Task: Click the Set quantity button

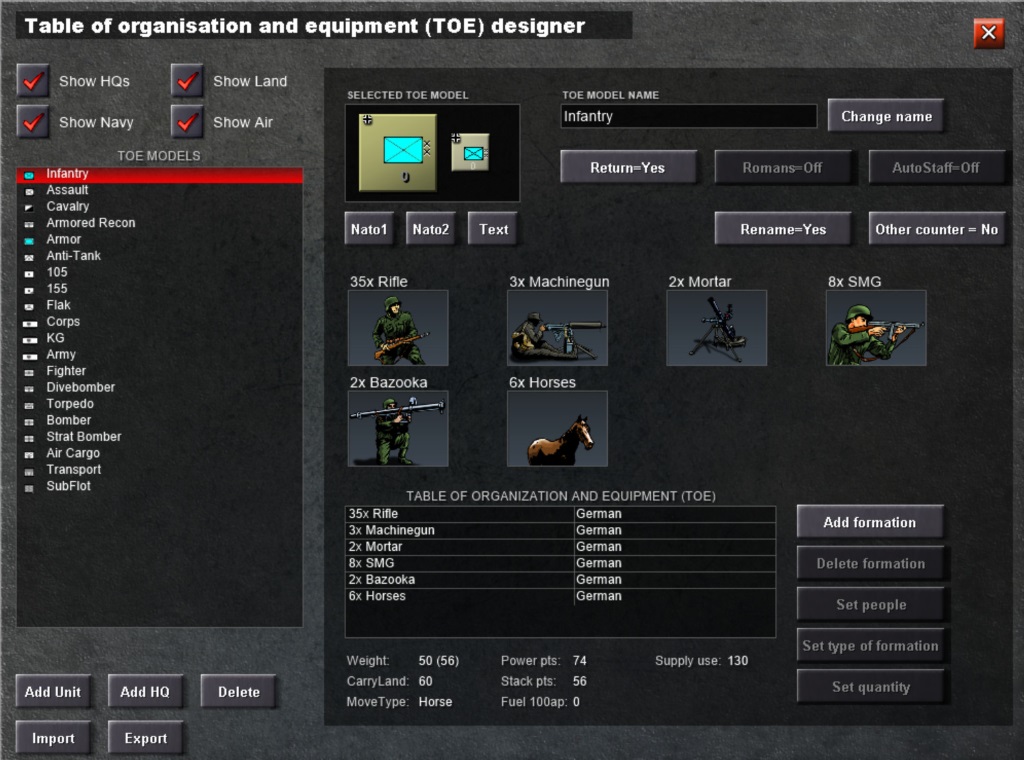Action: click(870, 687)
